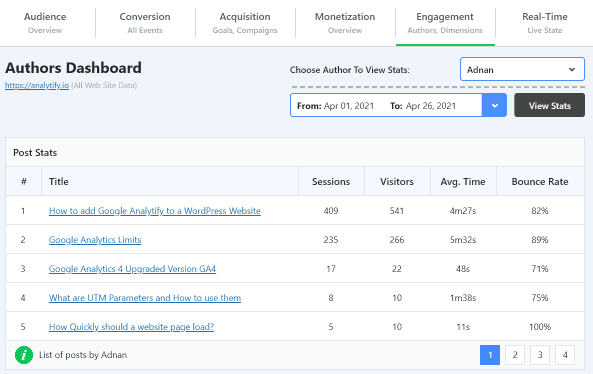The image size is (593, 374).
Task: Open the analytify.io site link
Action: (x=37, y=85)
